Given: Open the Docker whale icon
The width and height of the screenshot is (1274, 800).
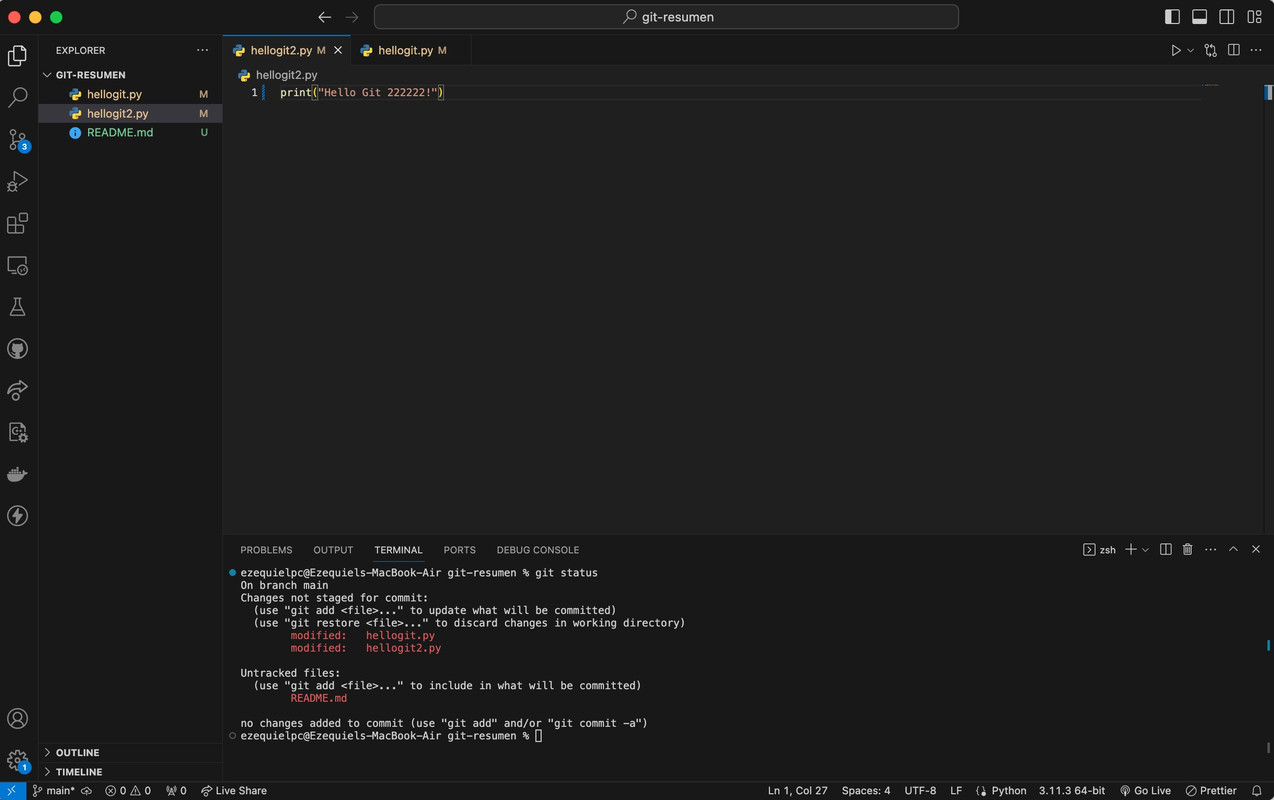Looking at the screenshot, I should tap(17, 474).
